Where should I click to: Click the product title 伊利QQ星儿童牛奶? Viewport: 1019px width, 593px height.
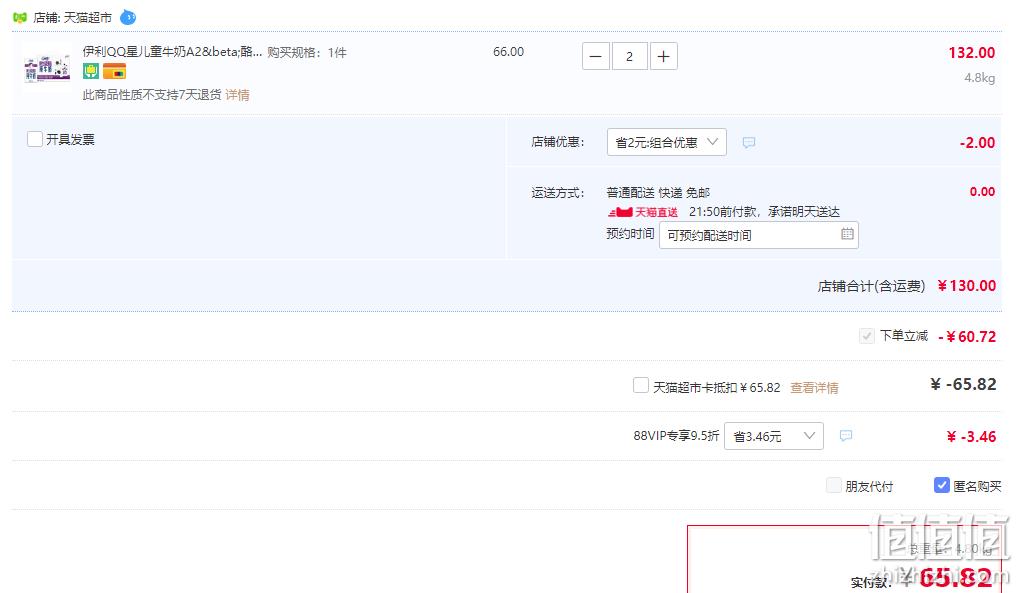click(172, 52)
